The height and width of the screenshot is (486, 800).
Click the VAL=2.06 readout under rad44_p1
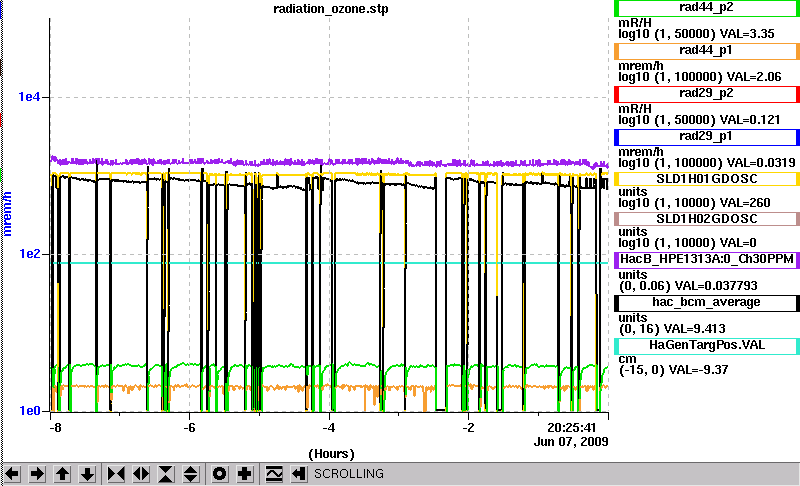(754, 77)
